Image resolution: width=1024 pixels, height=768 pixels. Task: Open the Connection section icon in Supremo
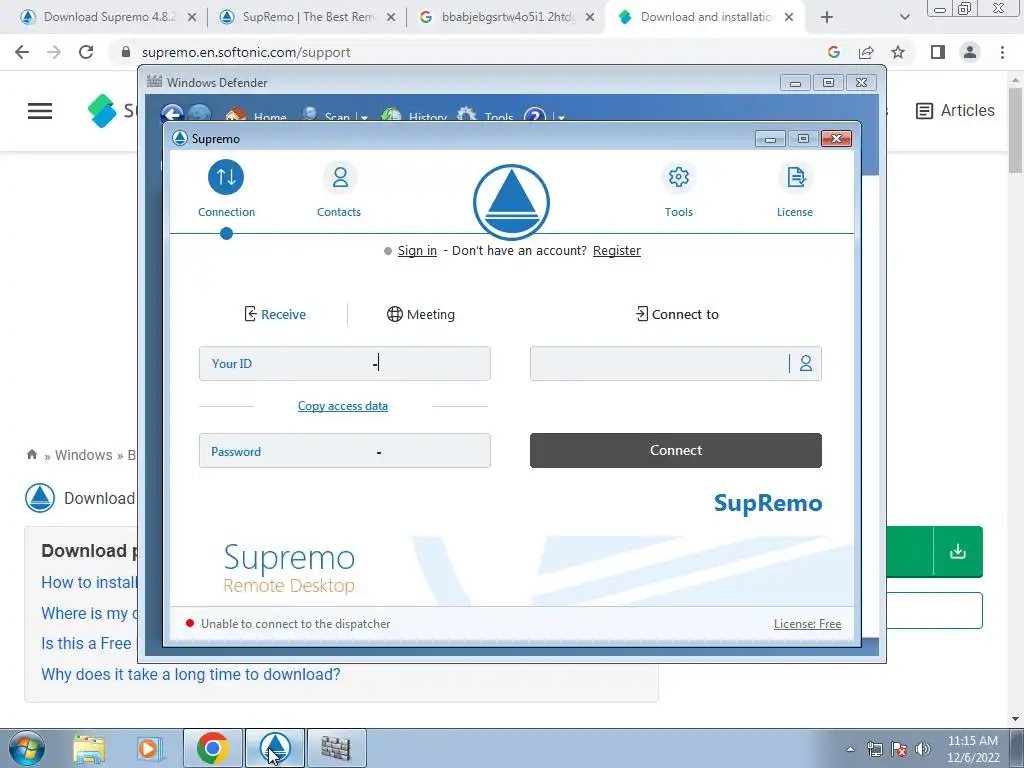coord(226,177)
